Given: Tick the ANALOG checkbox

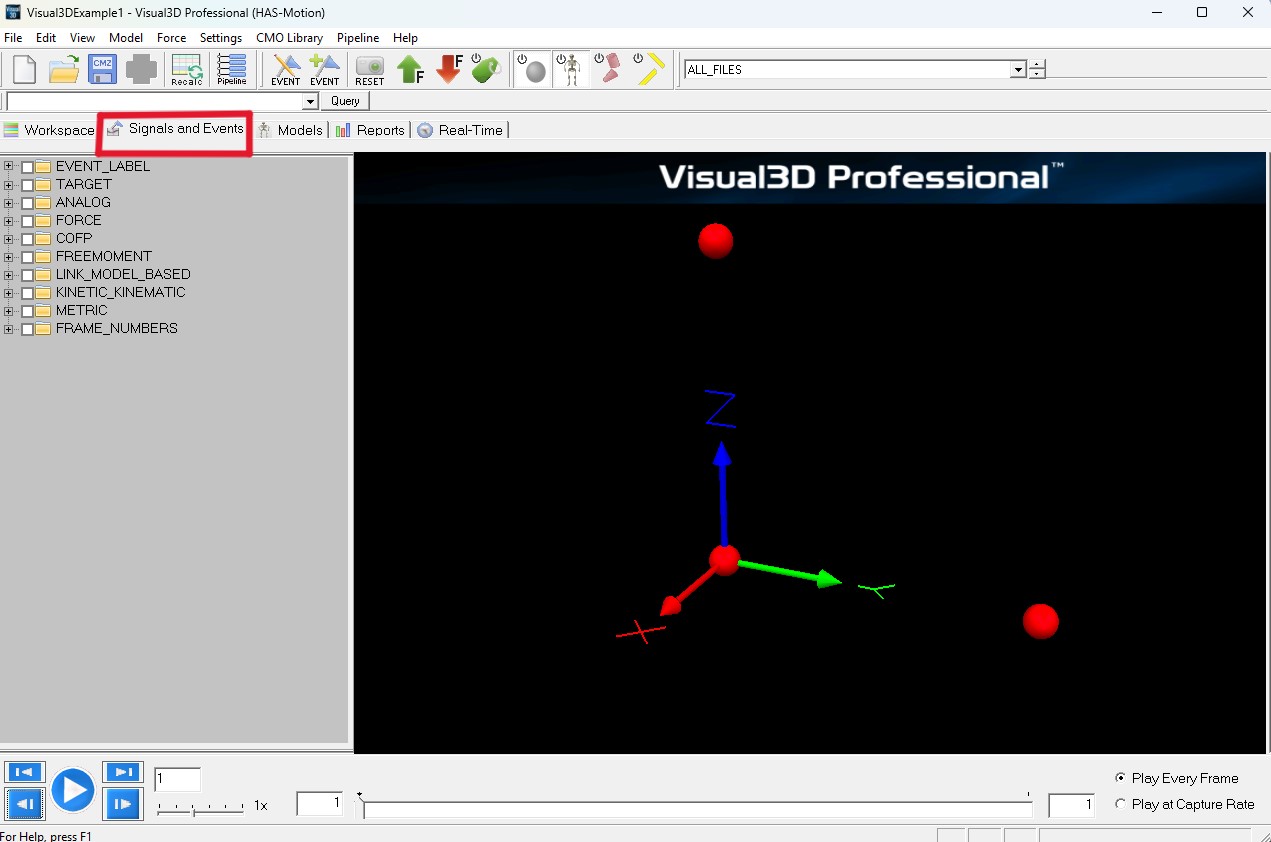Looking at the screenshot, I should [x=28, y=203].
